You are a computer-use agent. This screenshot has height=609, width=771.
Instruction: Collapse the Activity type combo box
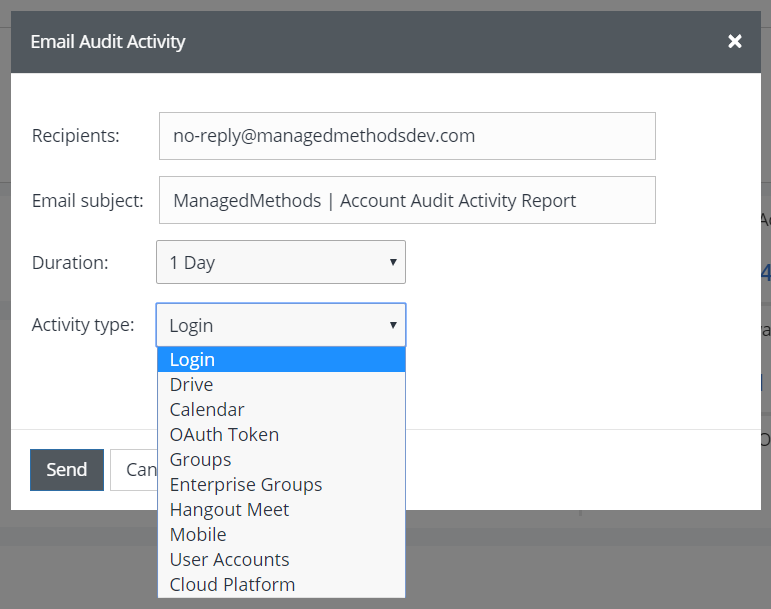tap(281, 325)
